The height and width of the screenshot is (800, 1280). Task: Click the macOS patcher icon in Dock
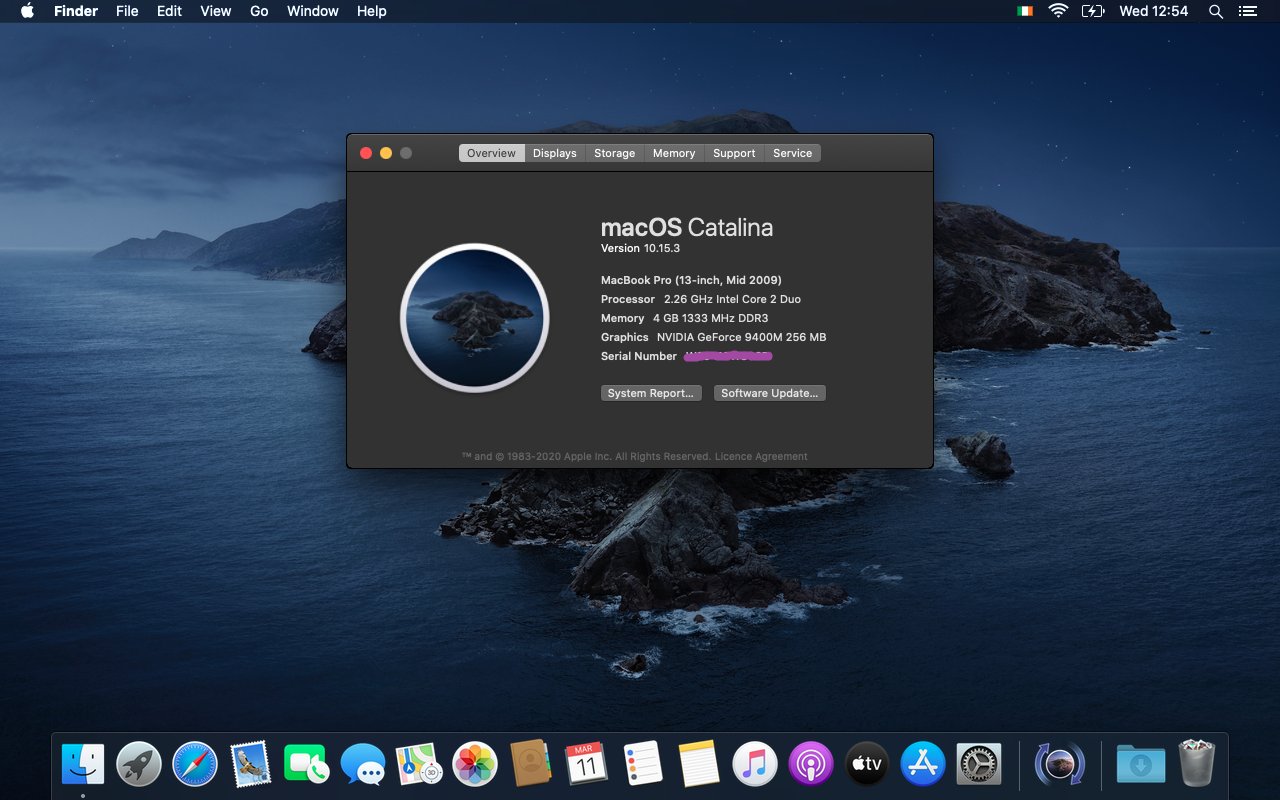1060,765
